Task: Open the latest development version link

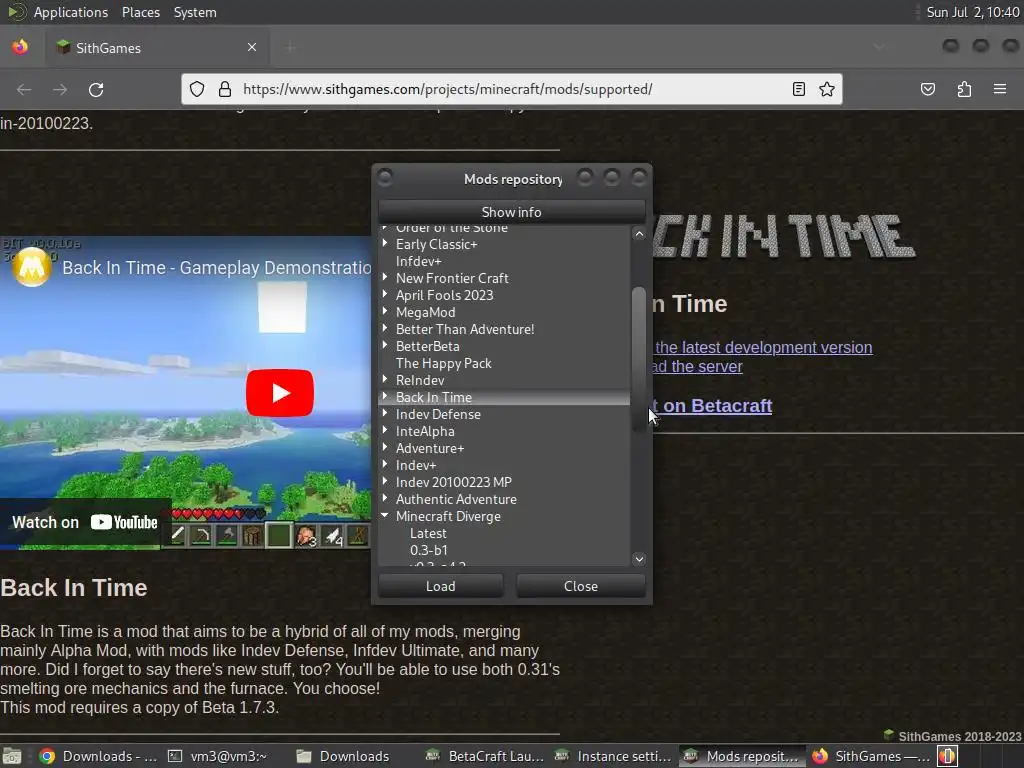Action: (763, 347)
